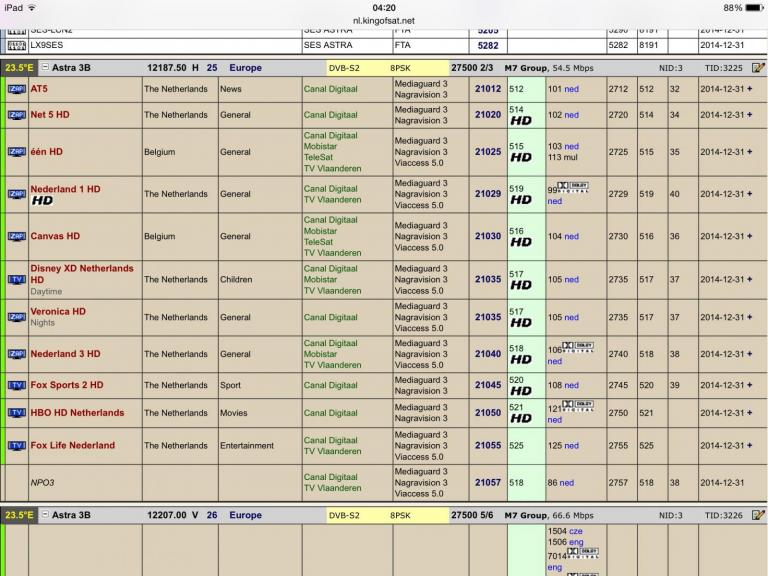Click the Dolby Digital icon in the HBO HD Netherlands row
The height and width of the screenshot is (576, 768).
[x=576, y=406]
